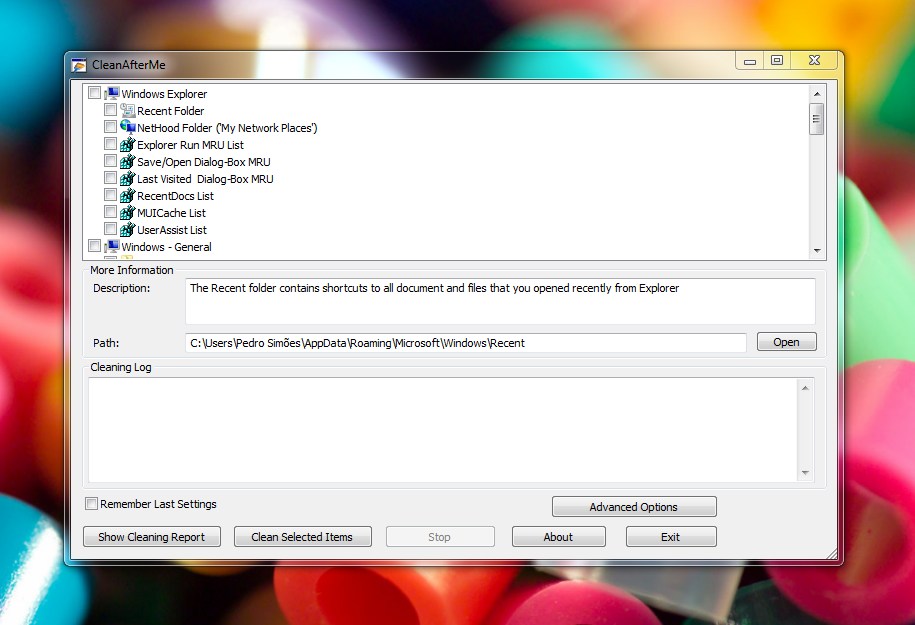Click the Open button next to Path
This screenshot has height=625, width=915.
787,342
